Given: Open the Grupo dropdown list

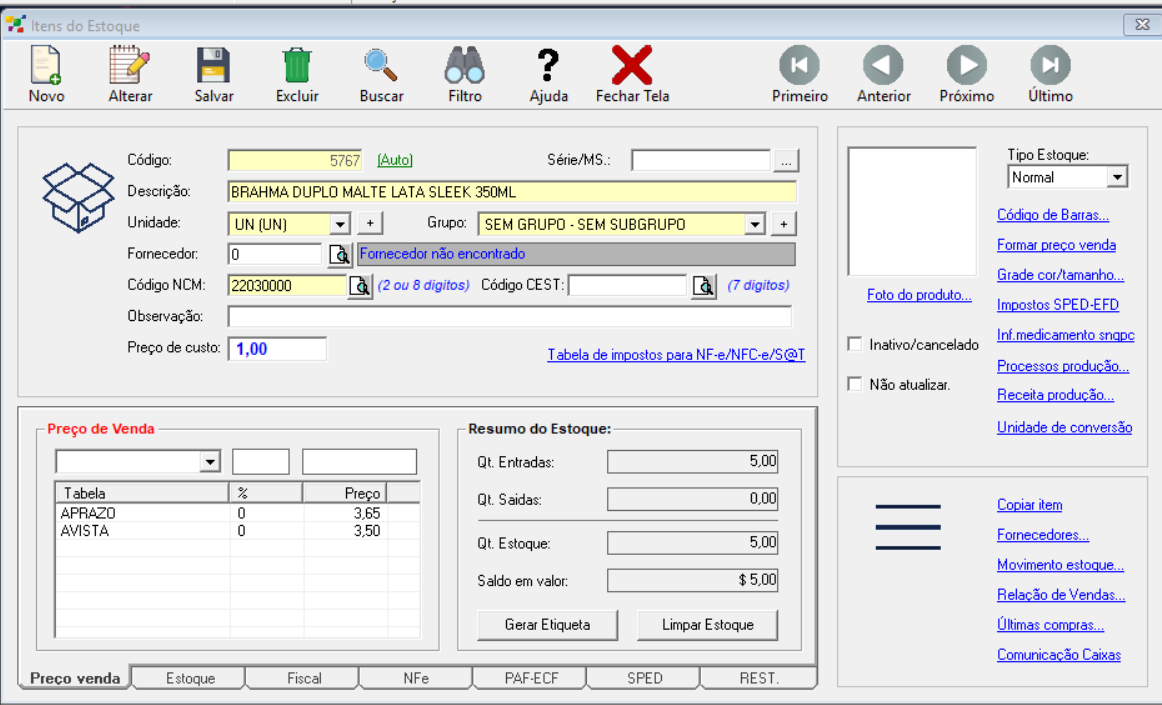Looking at the screenshot, I should click(x=755, y=224).
